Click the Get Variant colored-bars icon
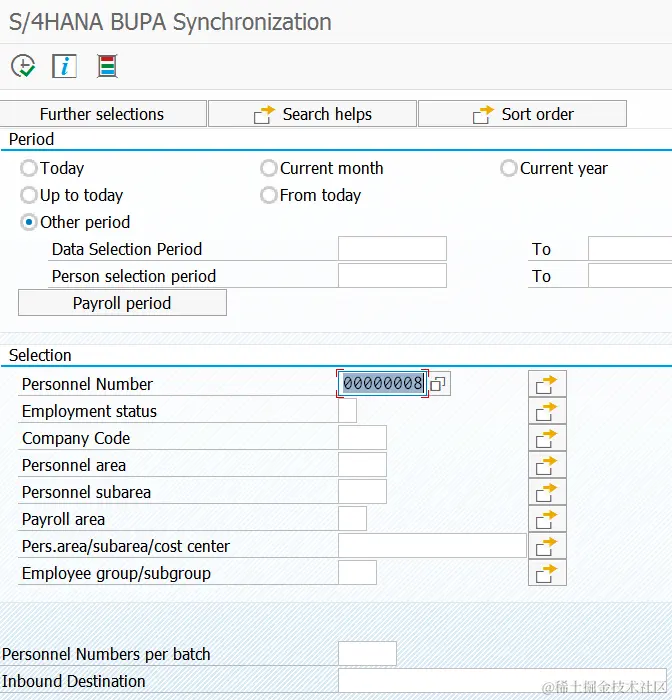Viewport: 672px width, 700px height. (x=107, y=66)
